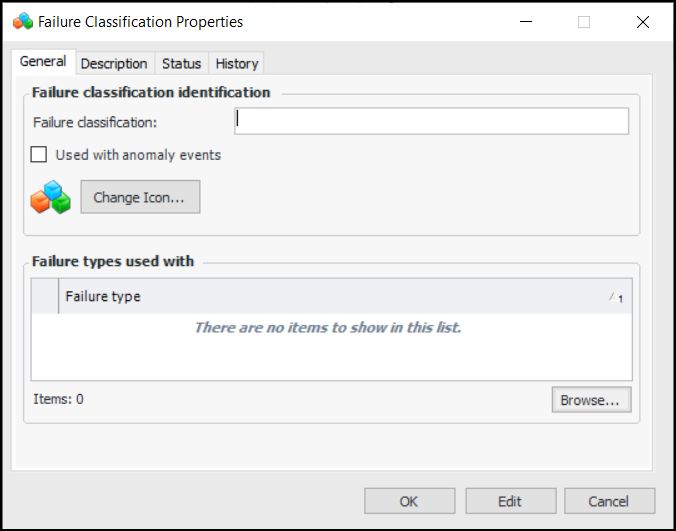This screenshot has width=676, height=531.
Task: Enable the Used with anomaly events checkbox
Action: click(39, 155)
